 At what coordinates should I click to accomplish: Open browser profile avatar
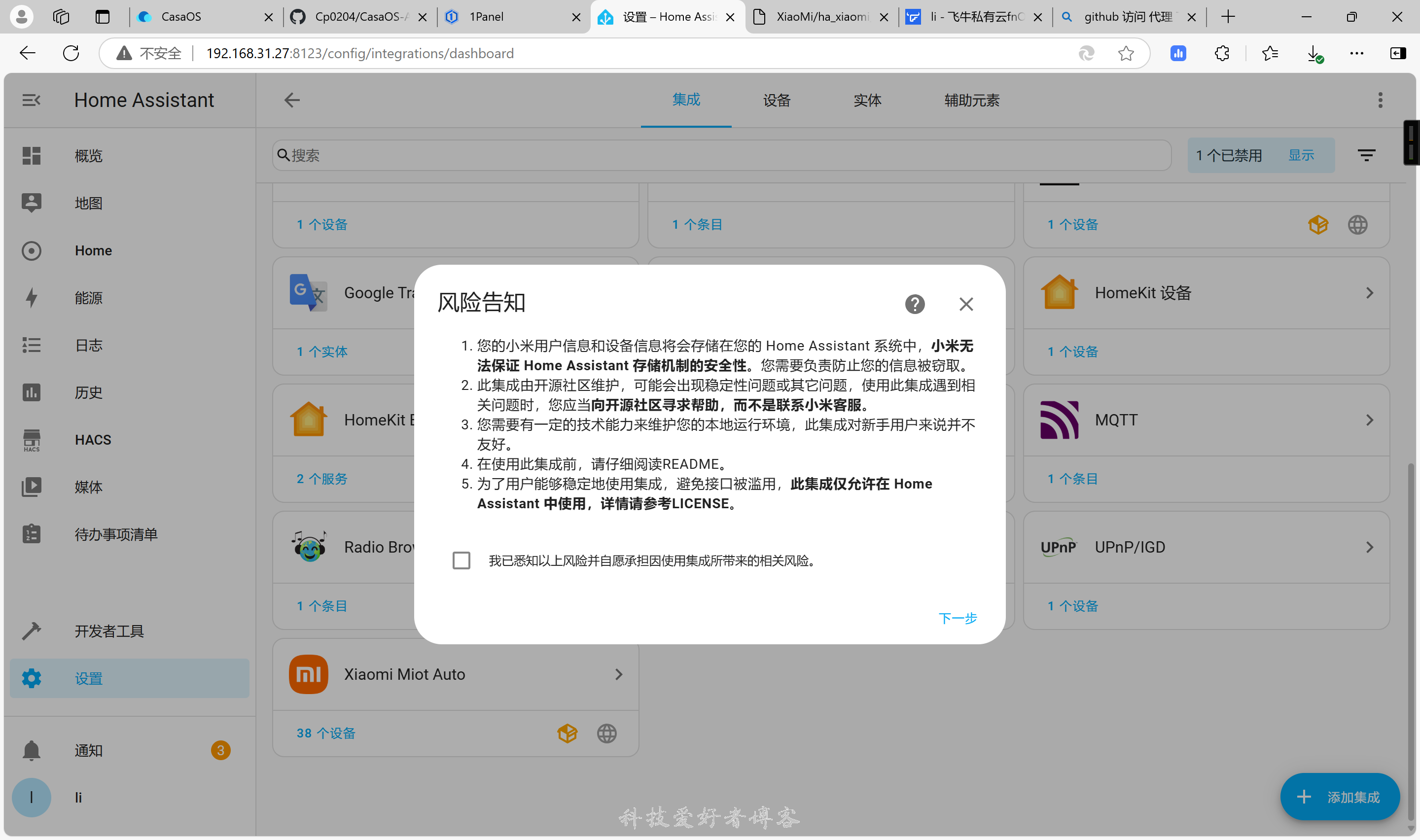tap(22, 16)
